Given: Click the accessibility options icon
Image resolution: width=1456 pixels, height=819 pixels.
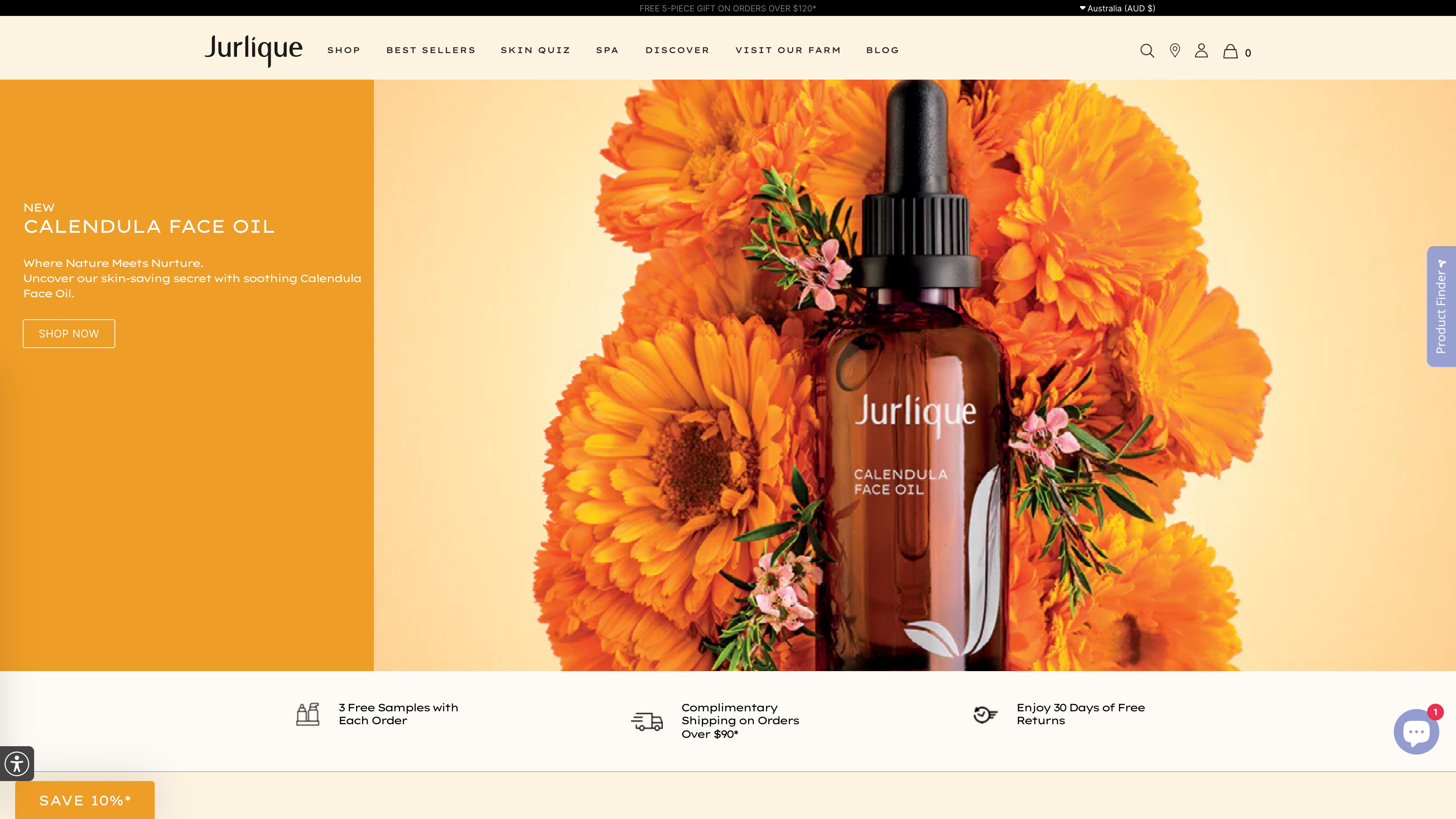Looking at the screenshot, I should pos(16,764).
